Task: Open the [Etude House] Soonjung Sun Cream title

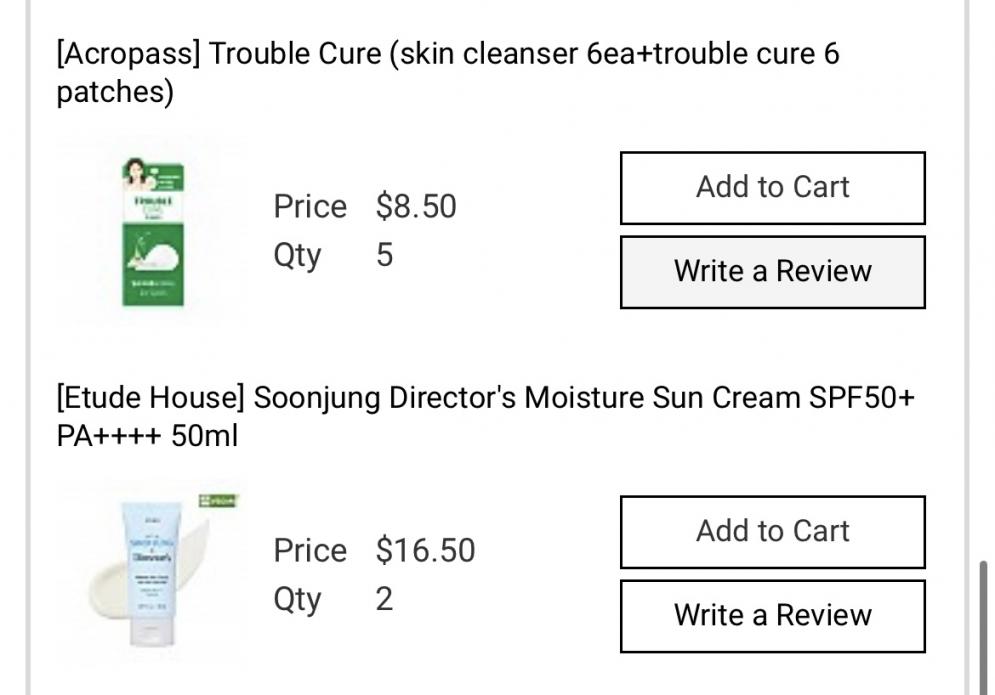Action: [x=485, y=416]
